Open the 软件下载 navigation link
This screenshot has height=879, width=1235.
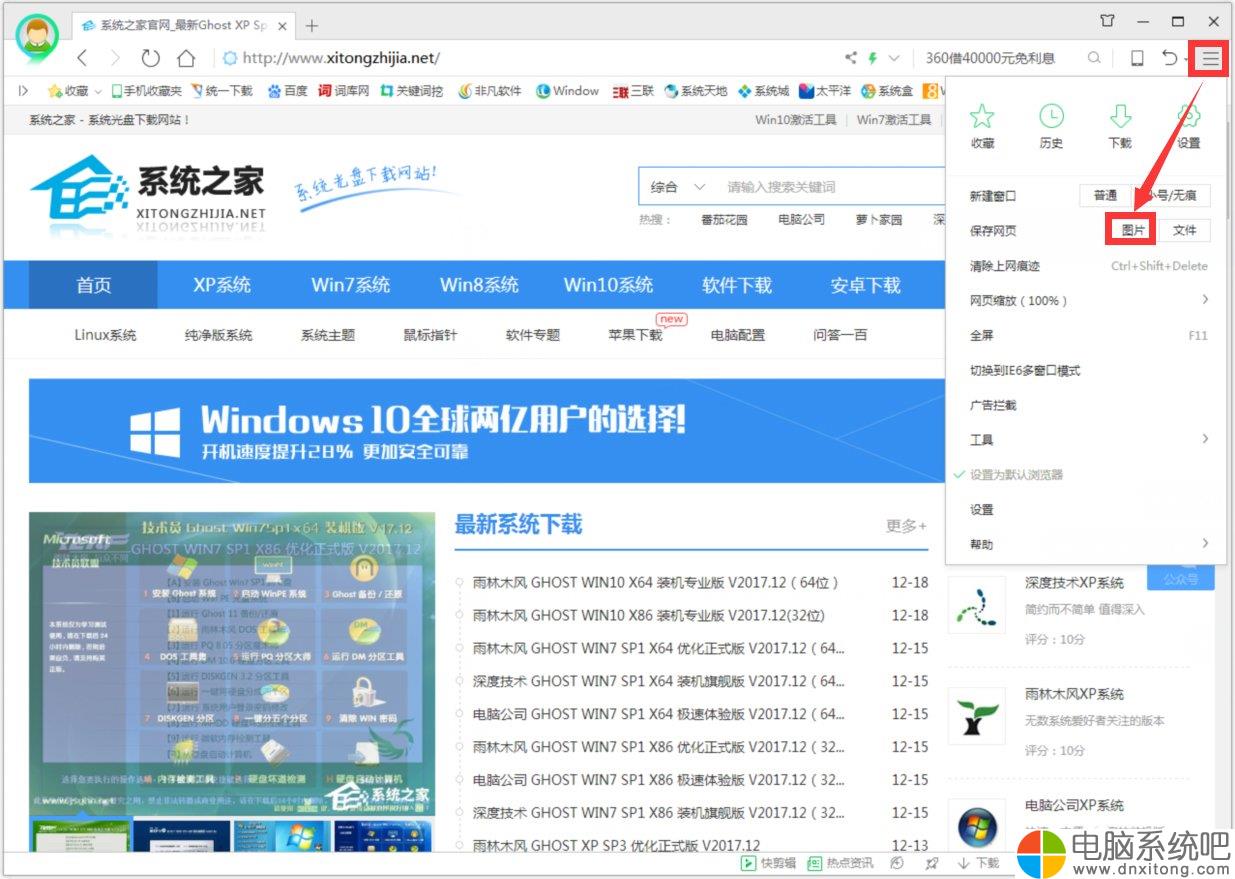click(x=737, y=285)
